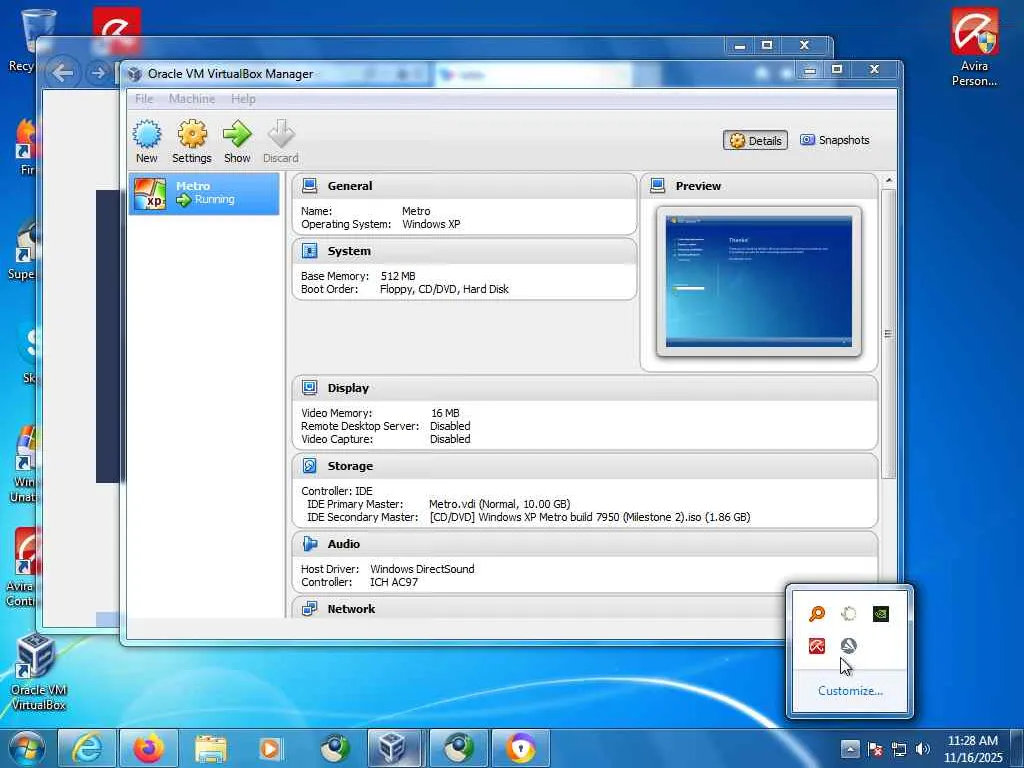Click the gray spinning circle tray icon
Screen dimensions: 1024x768
(x=848, y=614)
